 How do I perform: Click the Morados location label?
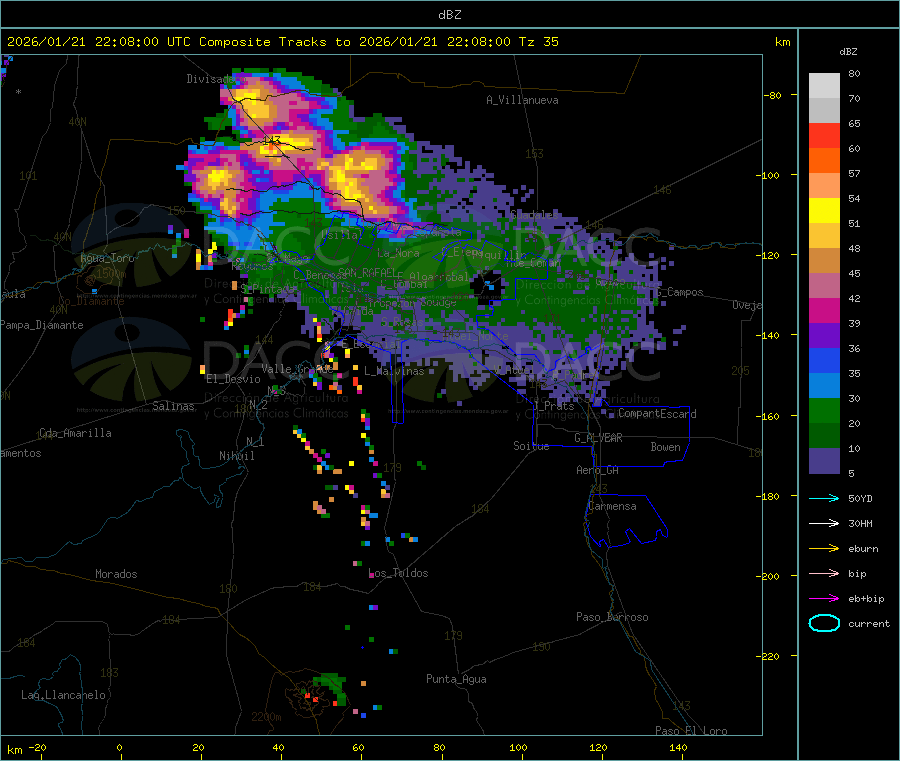click(116, 574)
